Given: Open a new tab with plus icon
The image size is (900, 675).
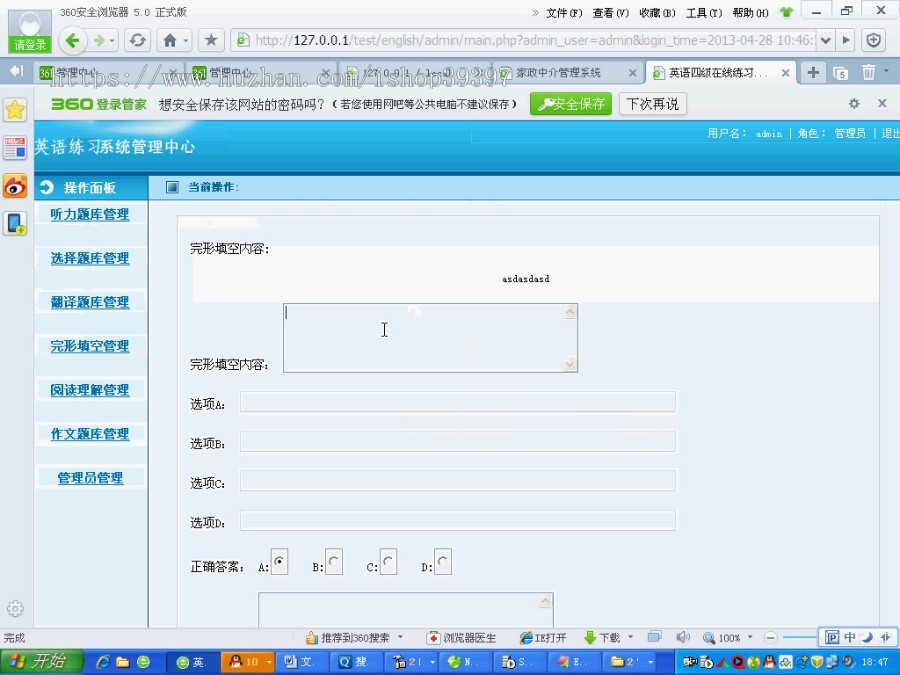Looking at the screenshot, I should [x=813, y=73].
